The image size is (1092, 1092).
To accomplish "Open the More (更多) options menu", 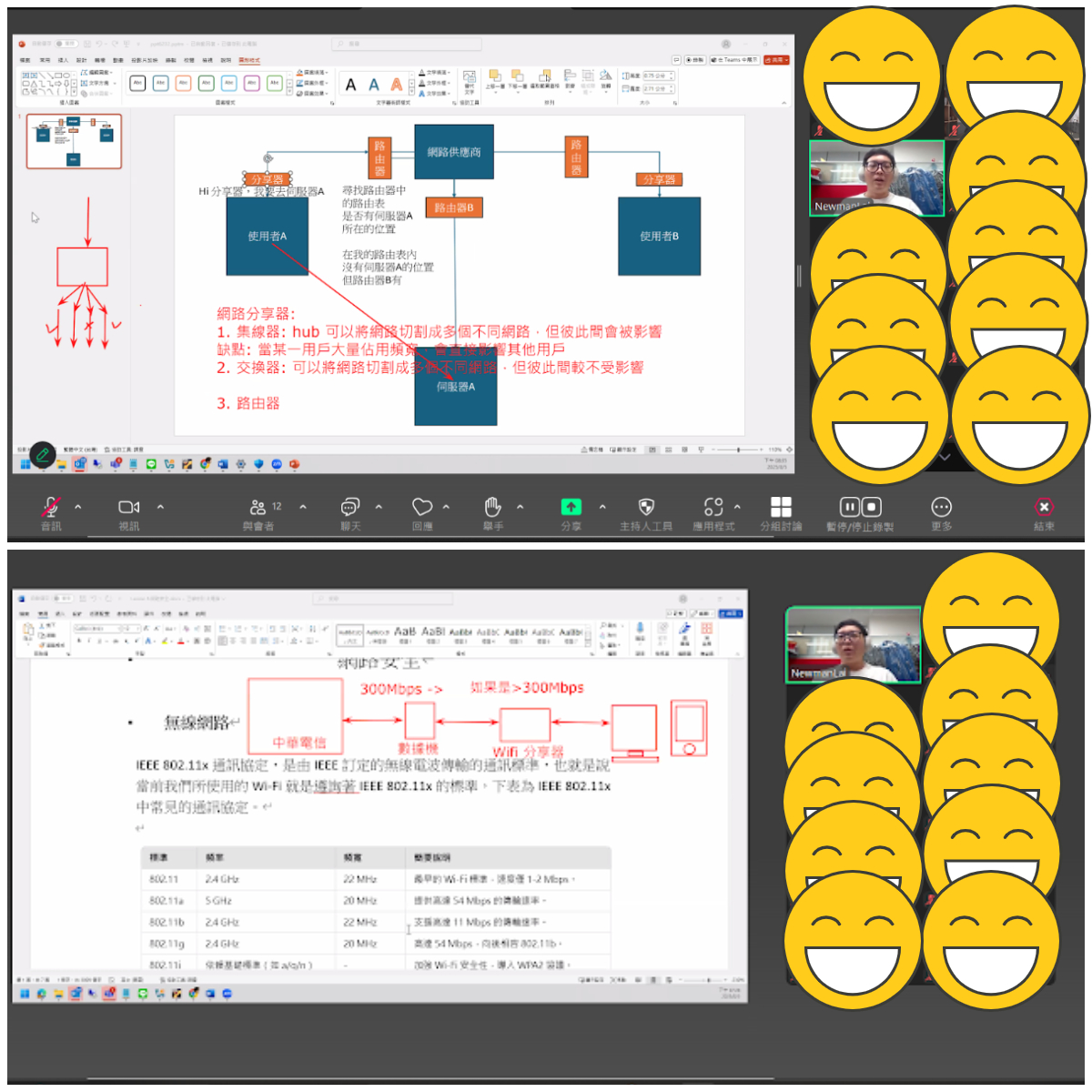I will (x=941, y=508).
